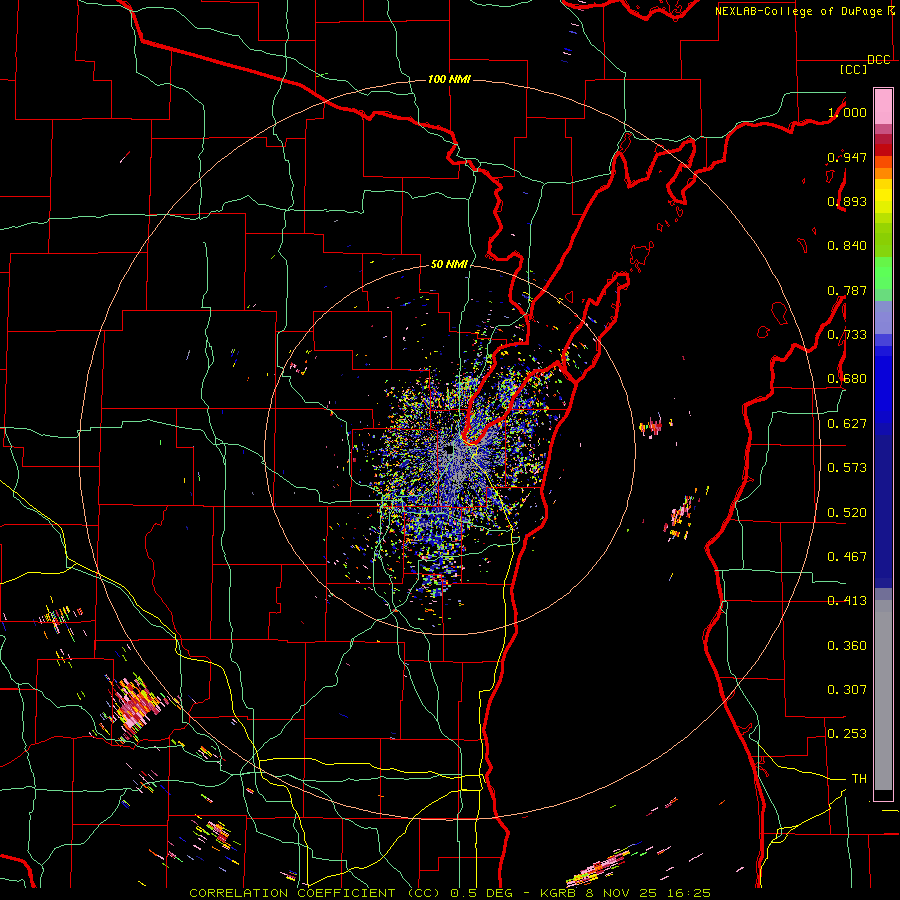Click the 100 NMI range ring label
This screenshot has height=900, width=900.
click(x=449, y=79)
